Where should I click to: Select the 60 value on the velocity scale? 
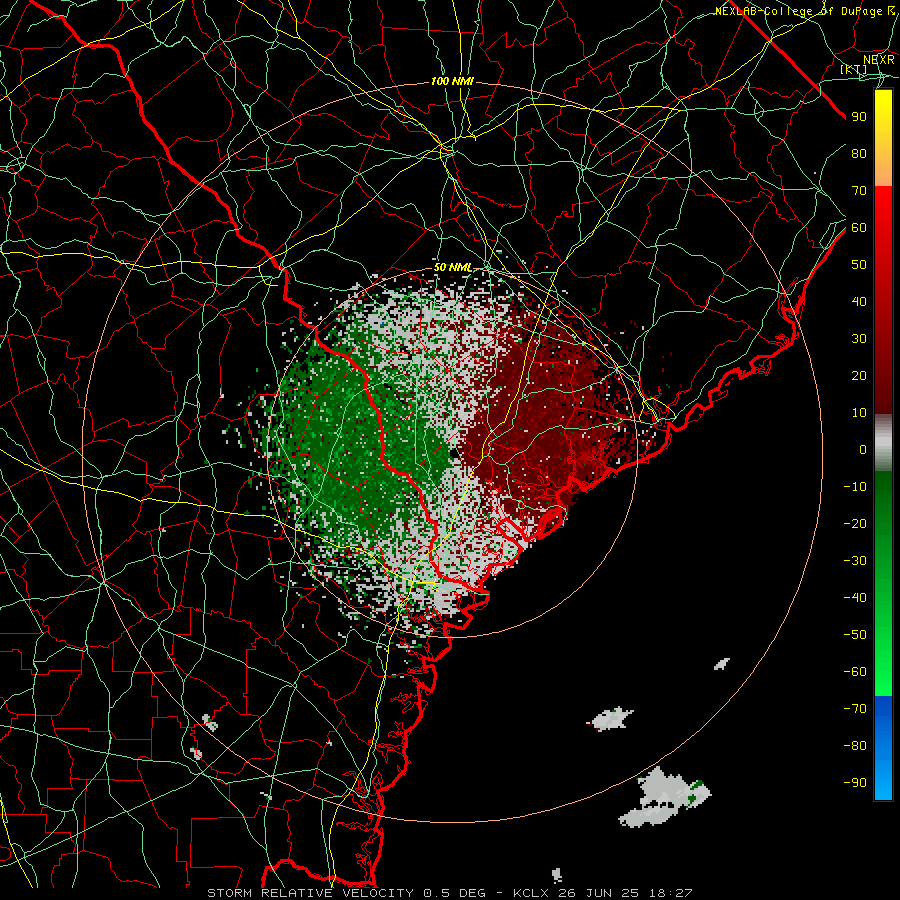(859, 227)
